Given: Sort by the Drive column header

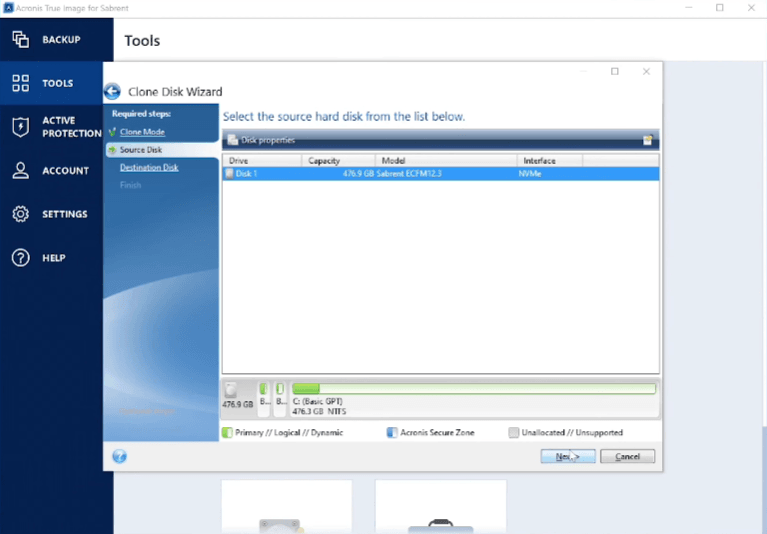Looking at the screenshot, I should coord(262,160).
